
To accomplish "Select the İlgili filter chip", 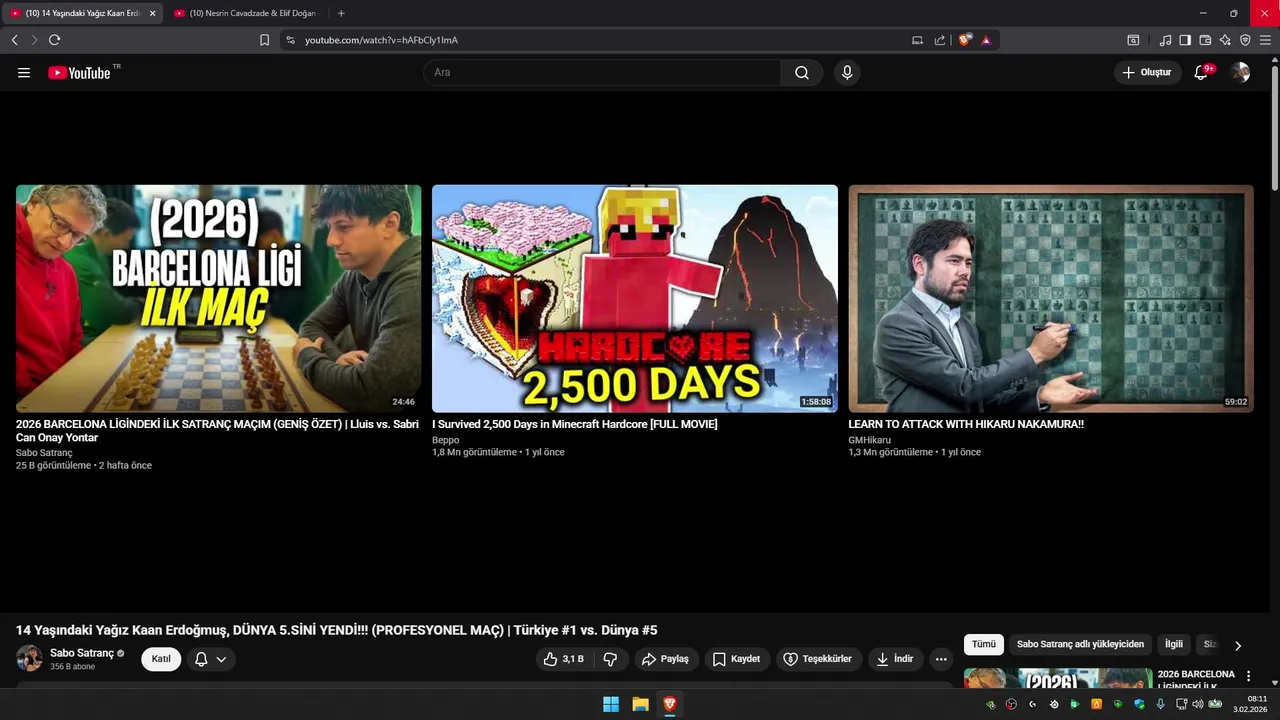I will (x=1174, y=645).
